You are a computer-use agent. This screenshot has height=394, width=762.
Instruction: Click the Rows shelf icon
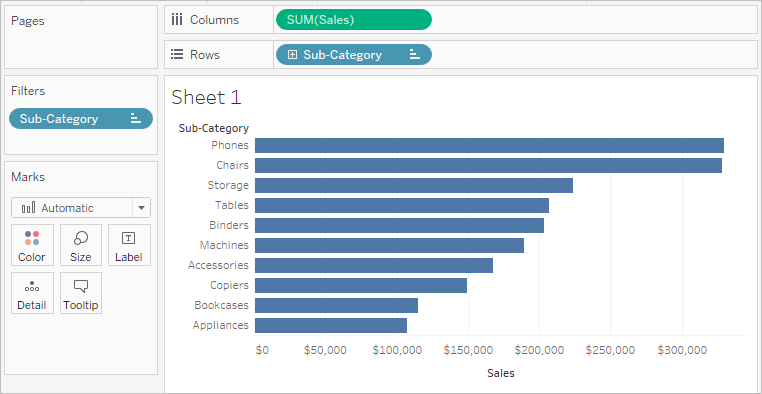pos(177,54)
